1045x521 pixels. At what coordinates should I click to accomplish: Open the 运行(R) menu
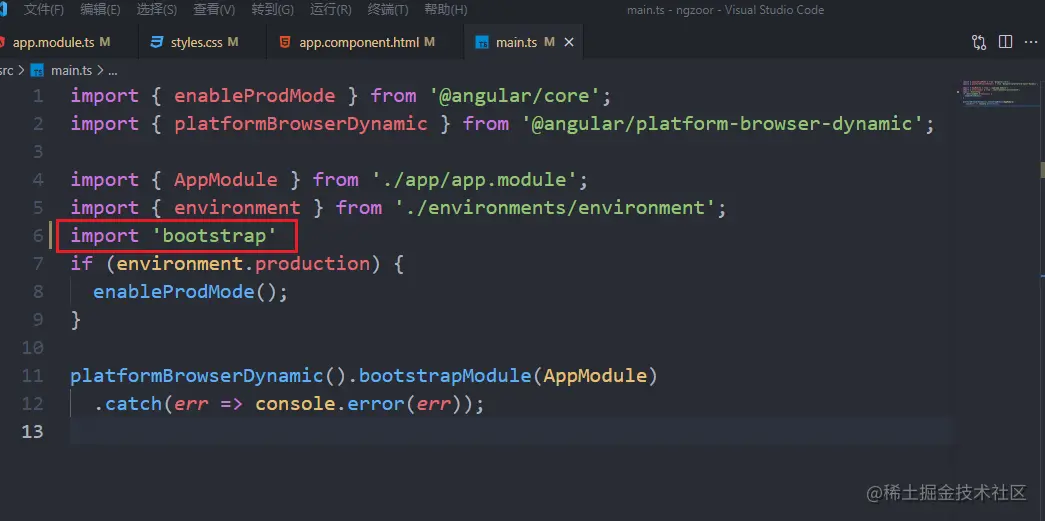pyautogui.click(x=331, y=10)
